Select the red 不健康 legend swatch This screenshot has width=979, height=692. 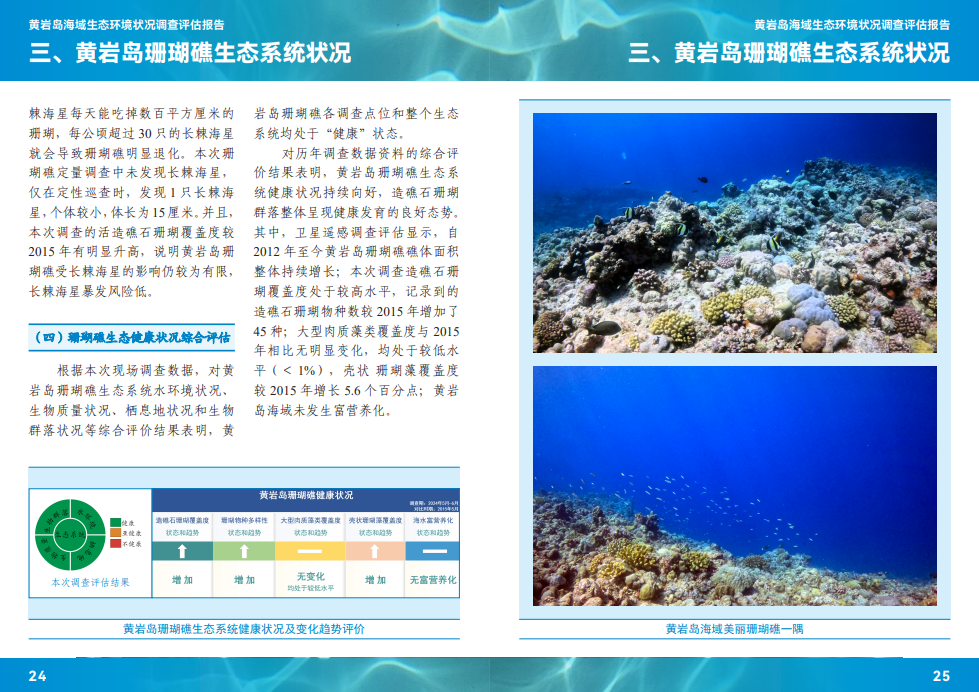(x=115, y=543)
